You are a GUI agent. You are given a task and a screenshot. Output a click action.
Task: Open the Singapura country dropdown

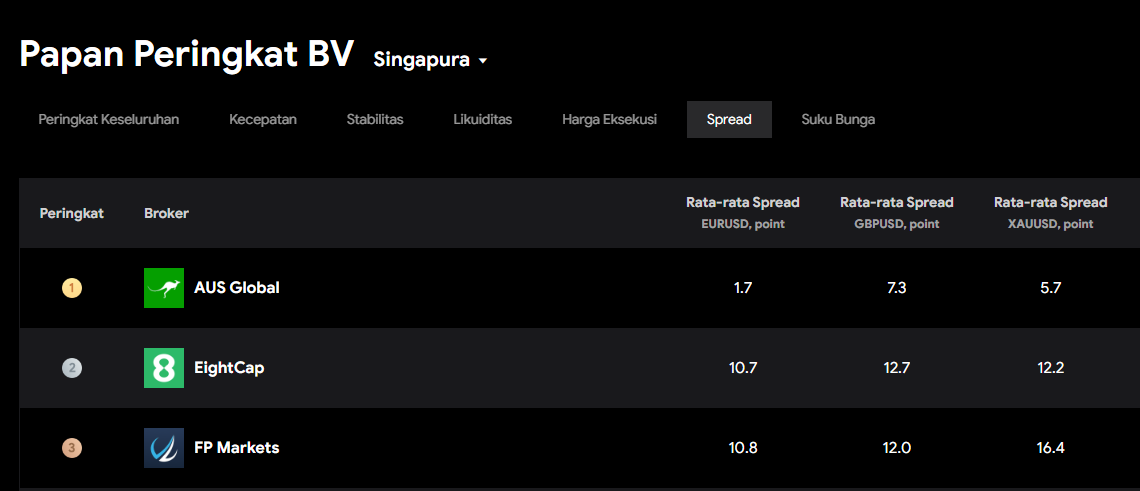[x=430, y=60]
